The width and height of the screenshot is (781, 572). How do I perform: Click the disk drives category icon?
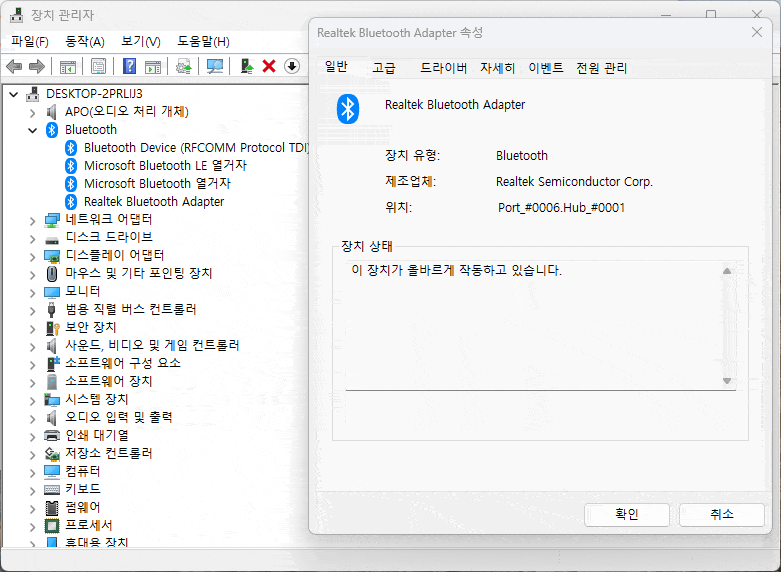(52, 240)
